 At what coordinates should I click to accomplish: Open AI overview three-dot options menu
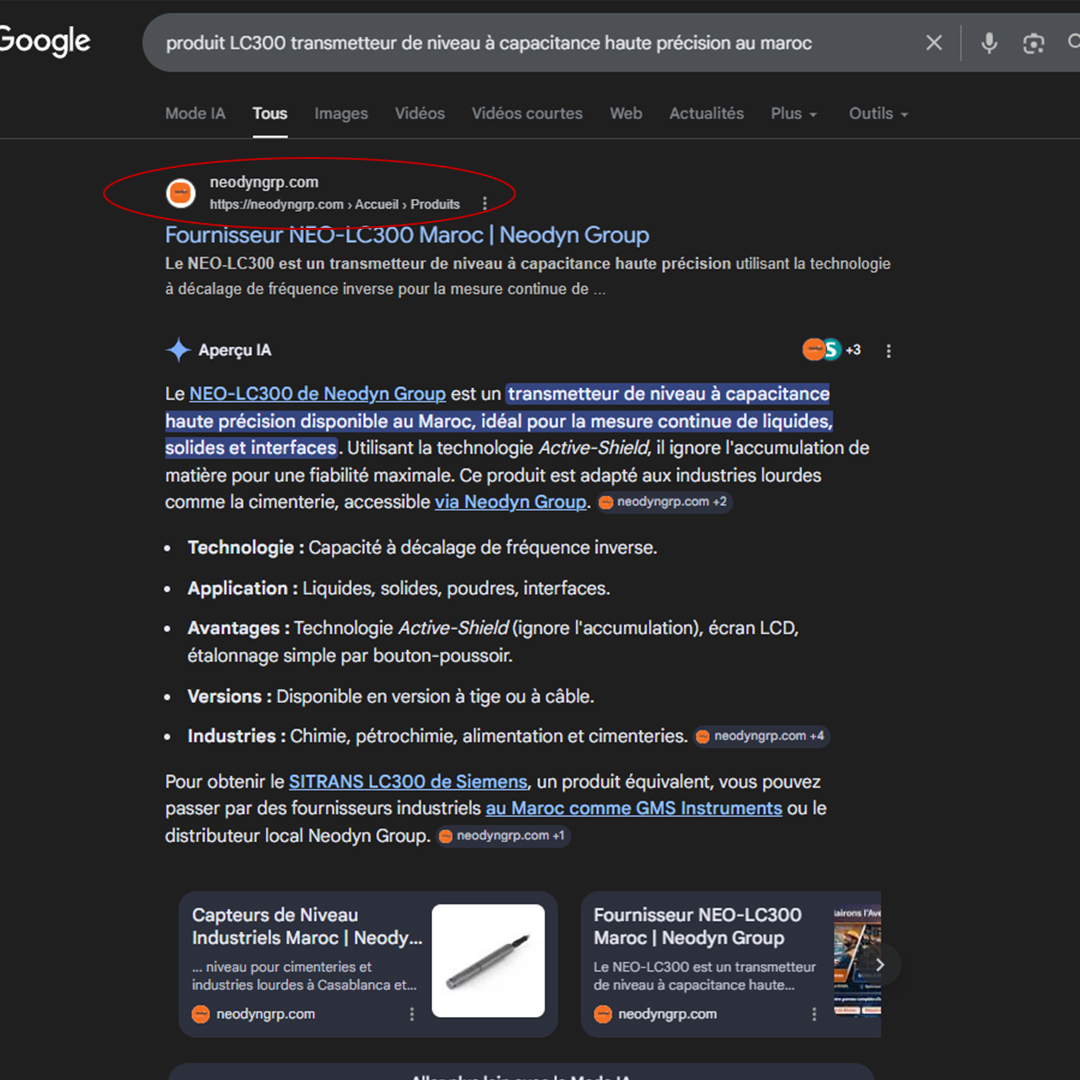889,351
